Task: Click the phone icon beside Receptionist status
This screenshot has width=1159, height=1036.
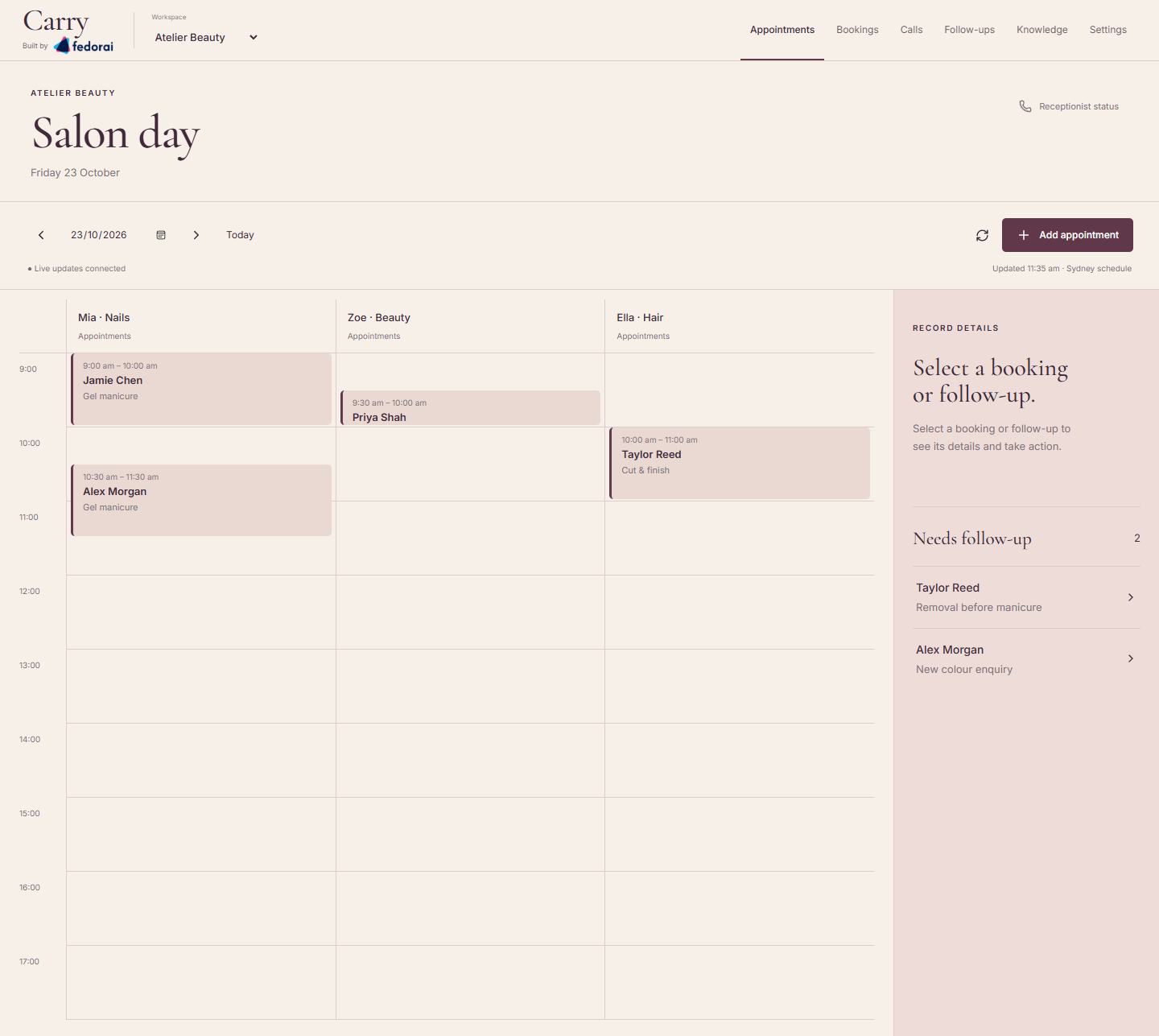Action: pyautogui.click(x=1025, y=106)
